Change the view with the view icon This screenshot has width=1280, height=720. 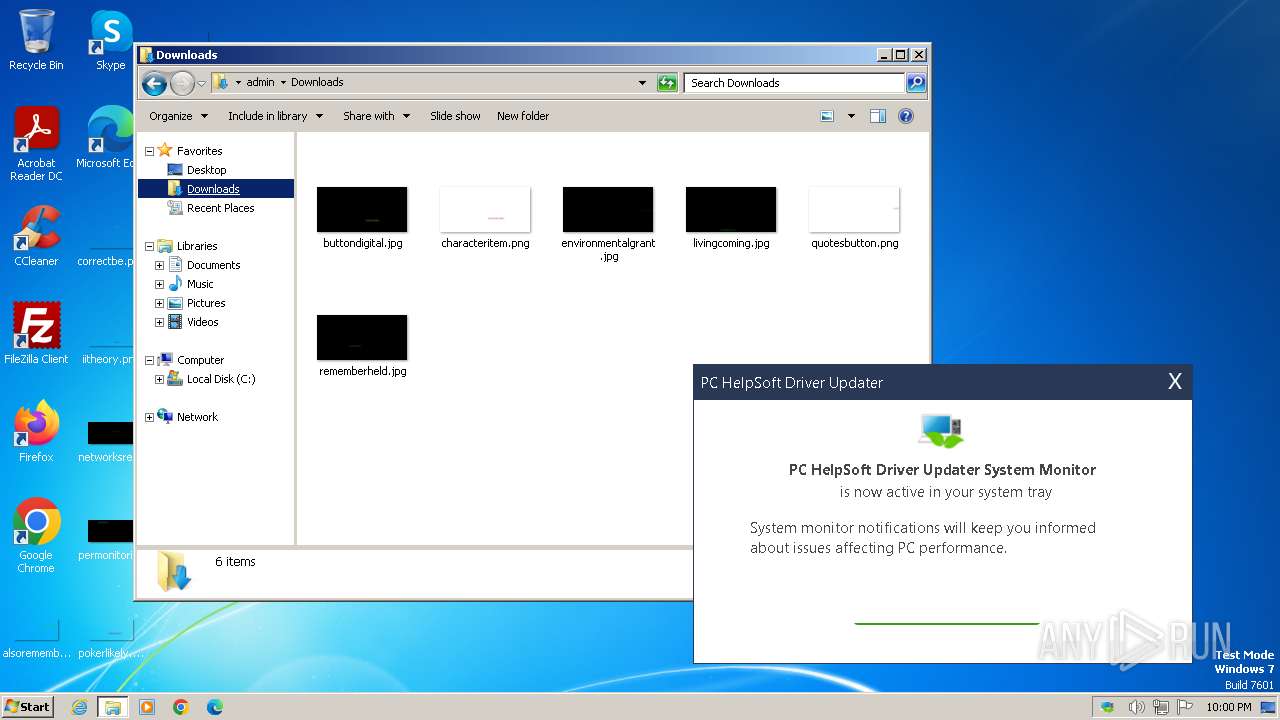[827, 116]
